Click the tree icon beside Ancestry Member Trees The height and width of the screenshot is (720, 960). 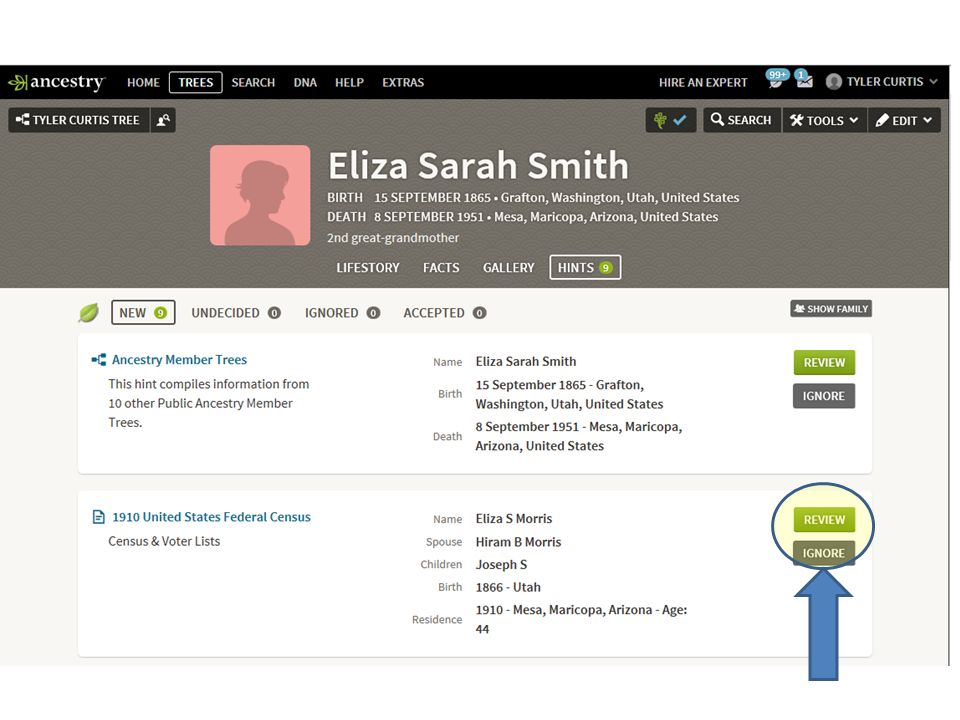click(x=99, y=360)
